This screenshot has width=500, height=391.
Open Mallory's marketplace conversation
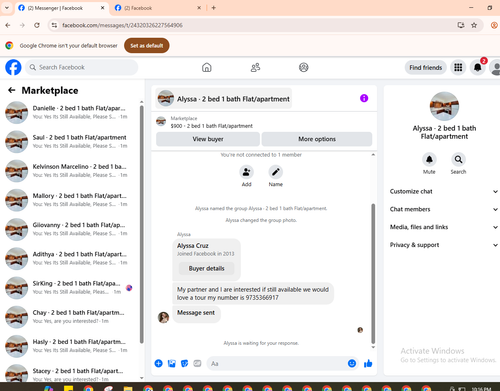point(70,200)
